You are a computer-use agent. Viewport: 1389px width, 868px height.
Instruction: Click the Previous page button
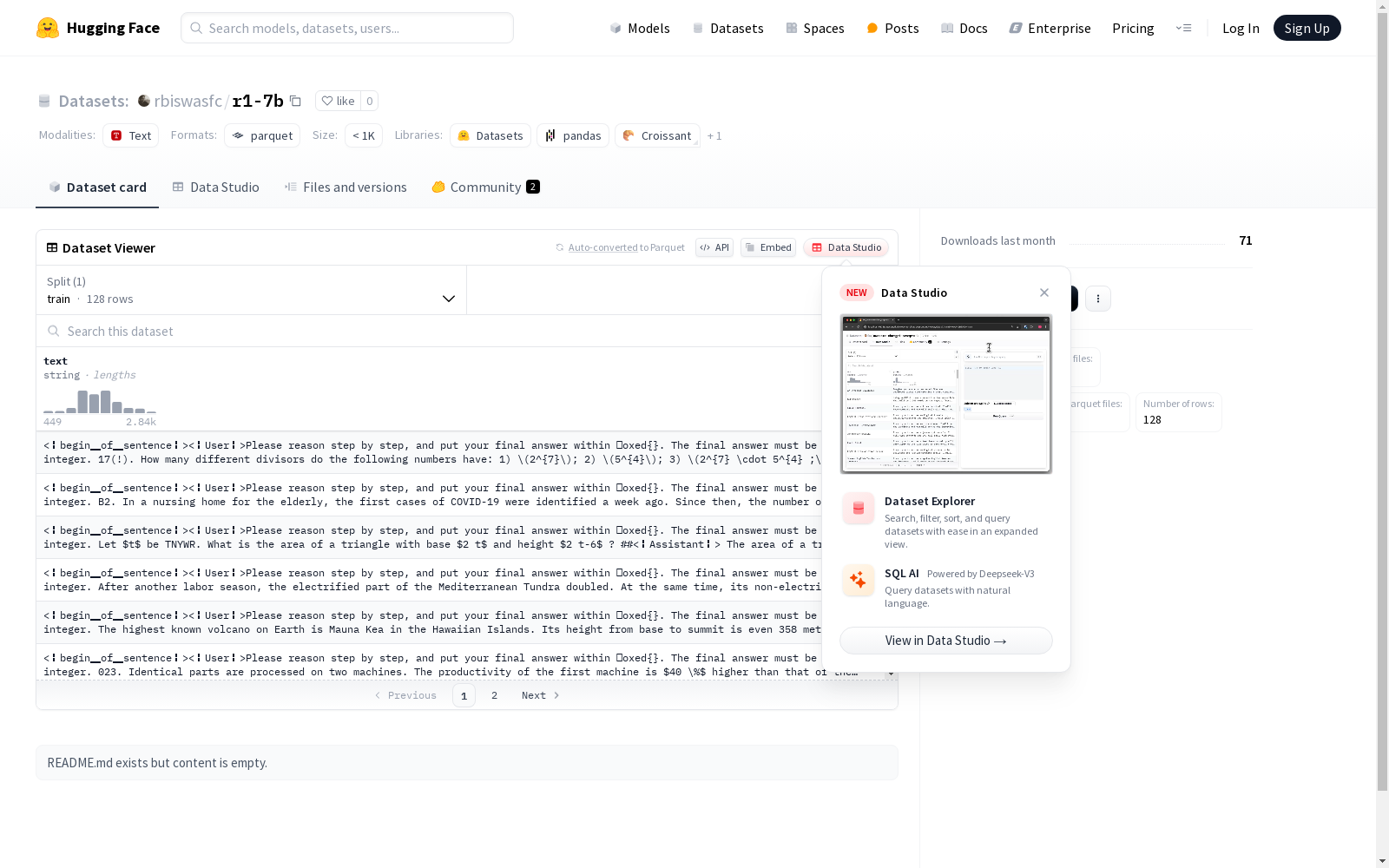(x=405, y=695)
